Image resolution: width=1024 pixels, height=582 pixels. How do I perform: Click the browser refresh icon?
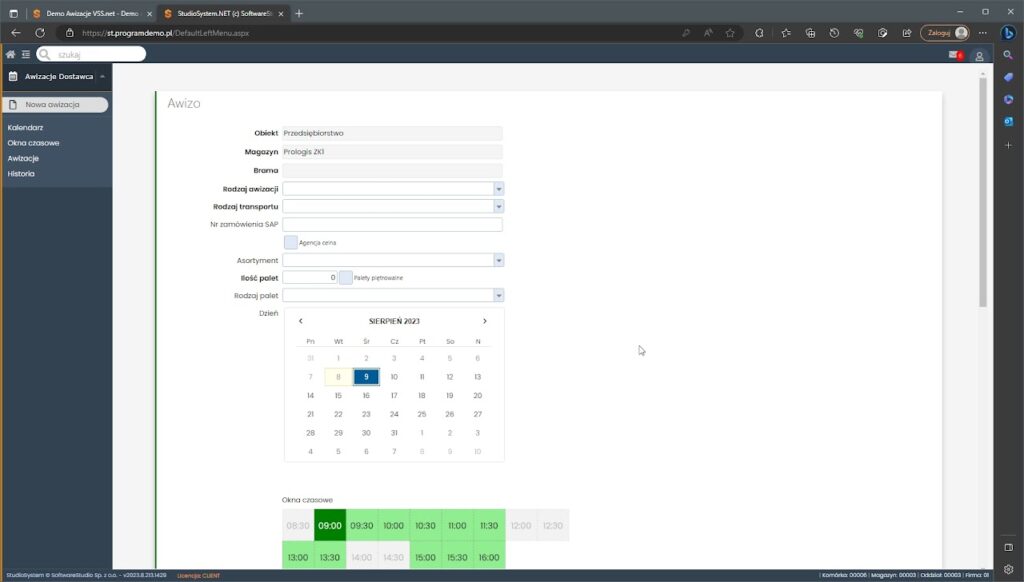pos(40,32)
